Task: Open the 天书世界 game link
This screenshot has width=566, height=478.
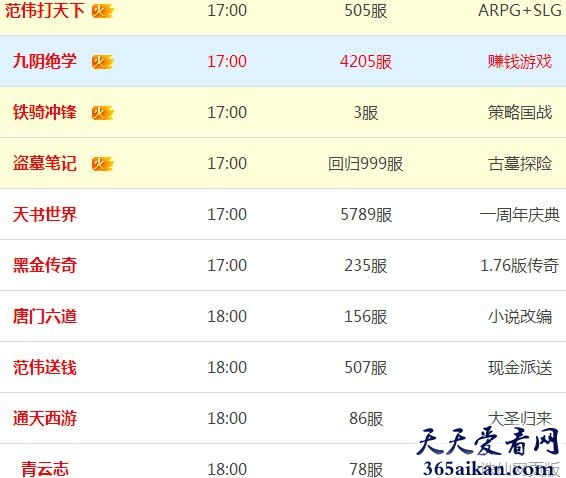Action: tap(45, 214)
